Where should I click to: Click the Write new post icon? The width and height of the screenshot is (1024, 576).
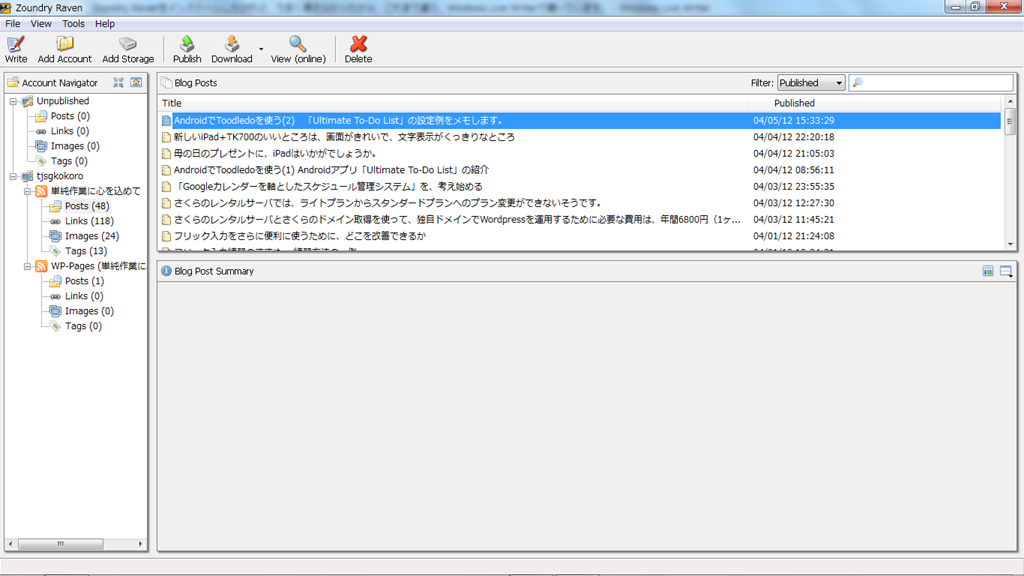pos(15,44)
